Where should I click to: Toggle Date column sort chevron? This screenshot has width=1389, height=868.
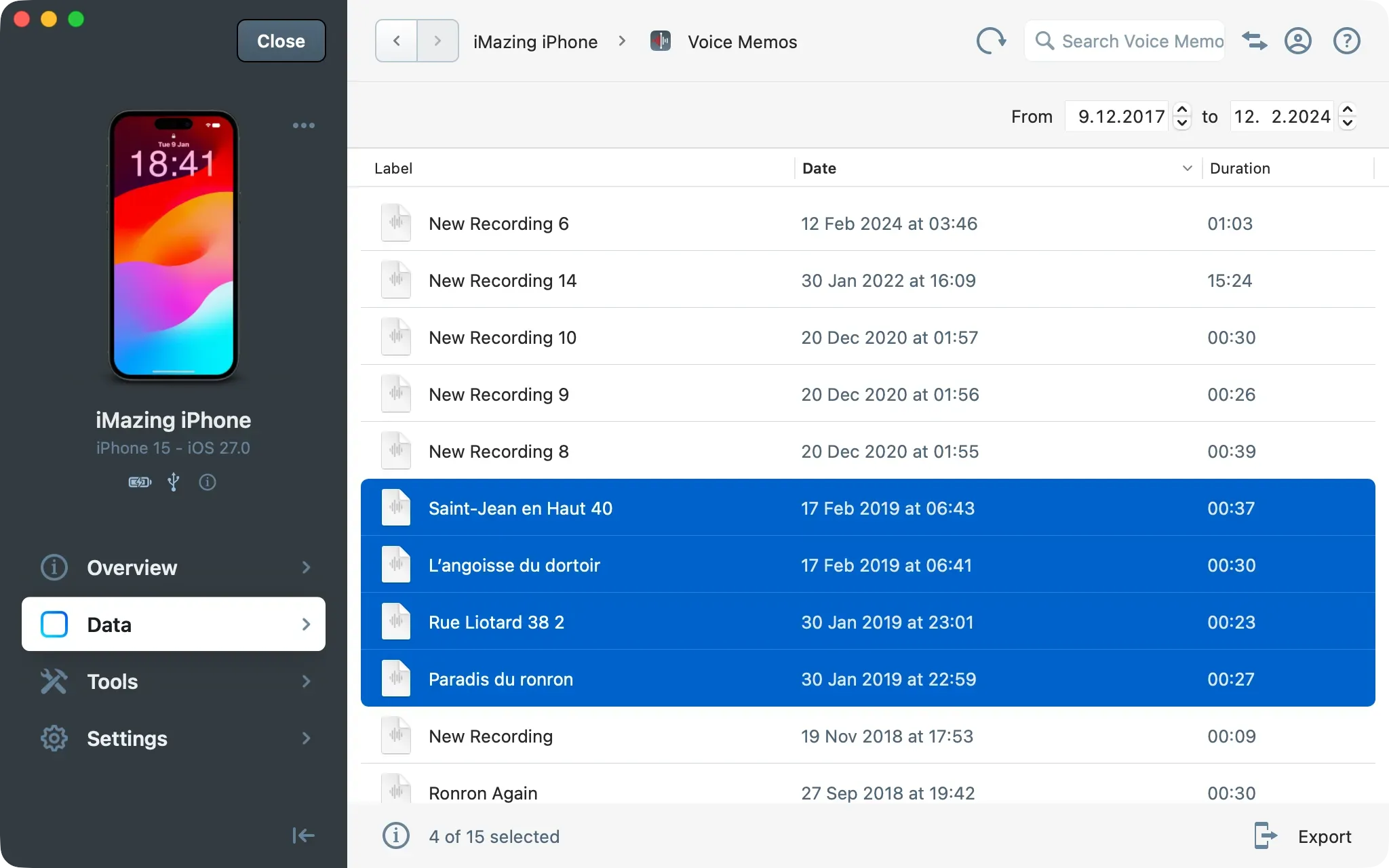pos(1187,168)
